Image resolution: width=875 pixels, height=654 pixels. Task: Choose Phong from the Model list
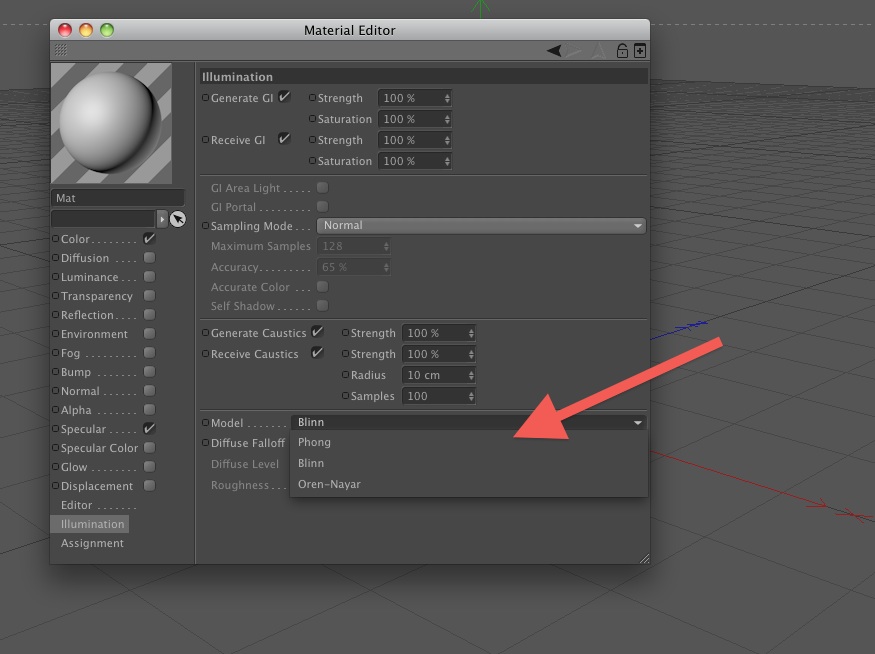click(x=314, y=442)
